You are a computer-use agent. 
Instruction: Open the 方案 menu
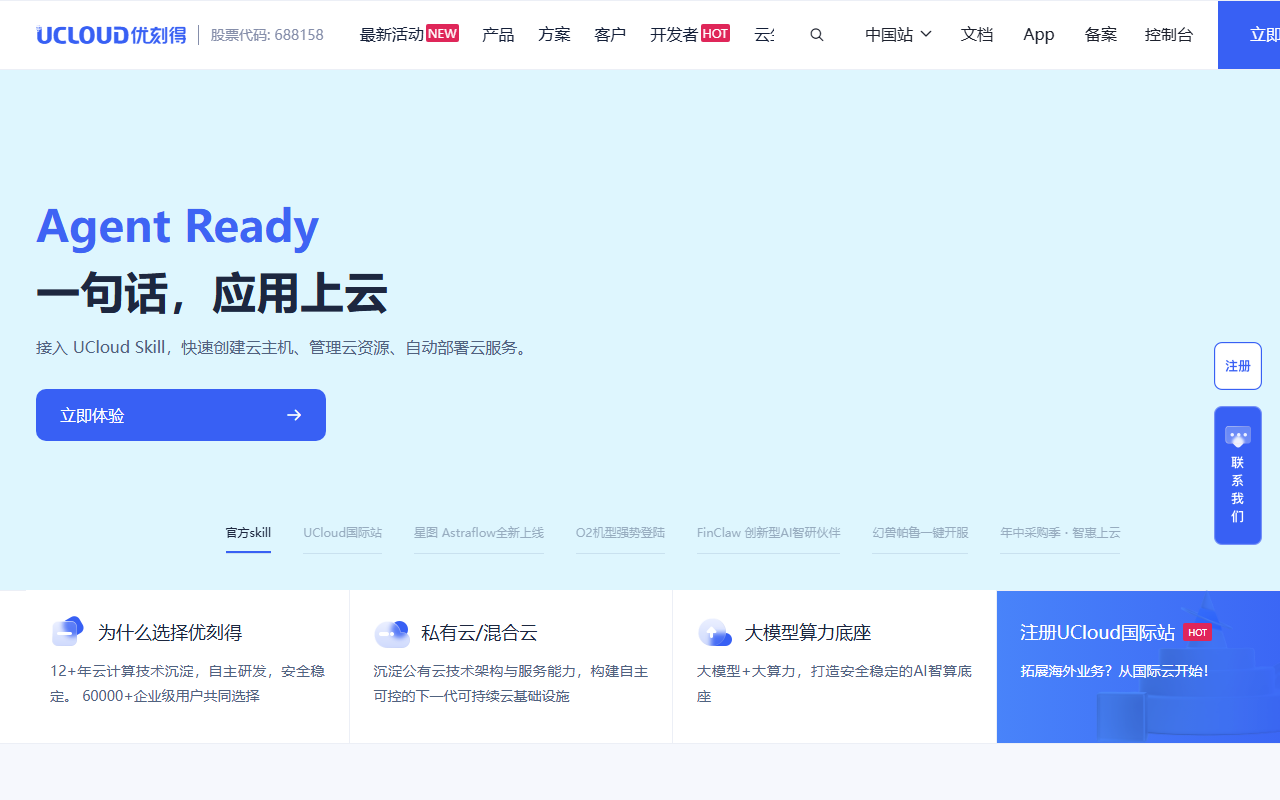click(x=554, y=35)
